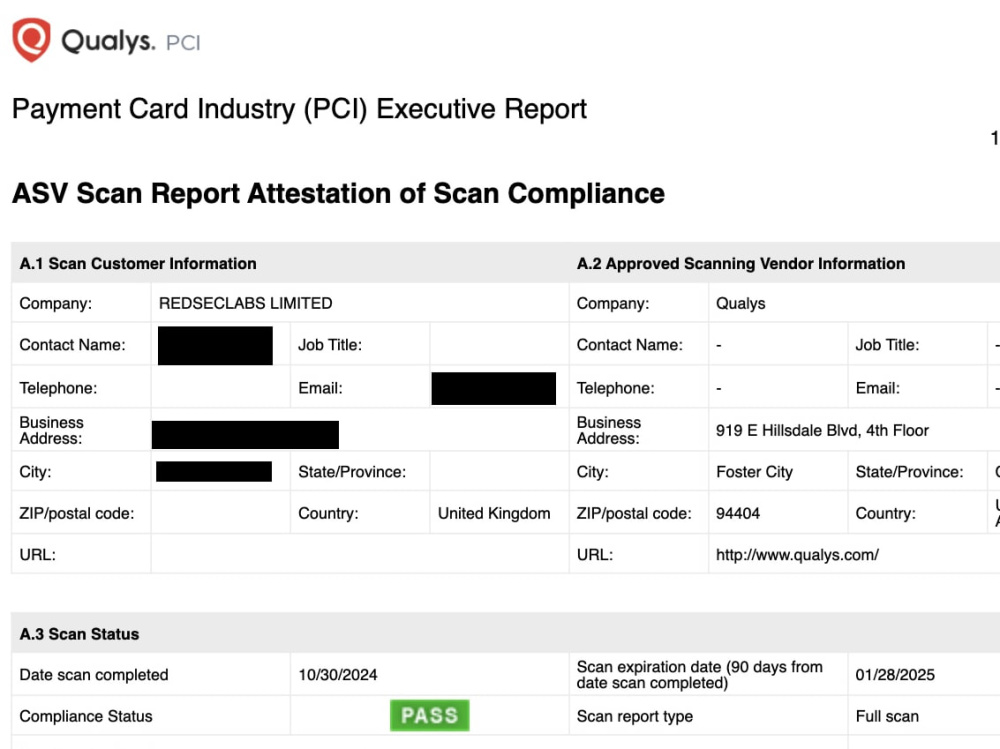This screenshot has height=749, width=1000.
Task: Click the vendor 'Country:' label
Action: pyautogui.click(x=885, y=514)
